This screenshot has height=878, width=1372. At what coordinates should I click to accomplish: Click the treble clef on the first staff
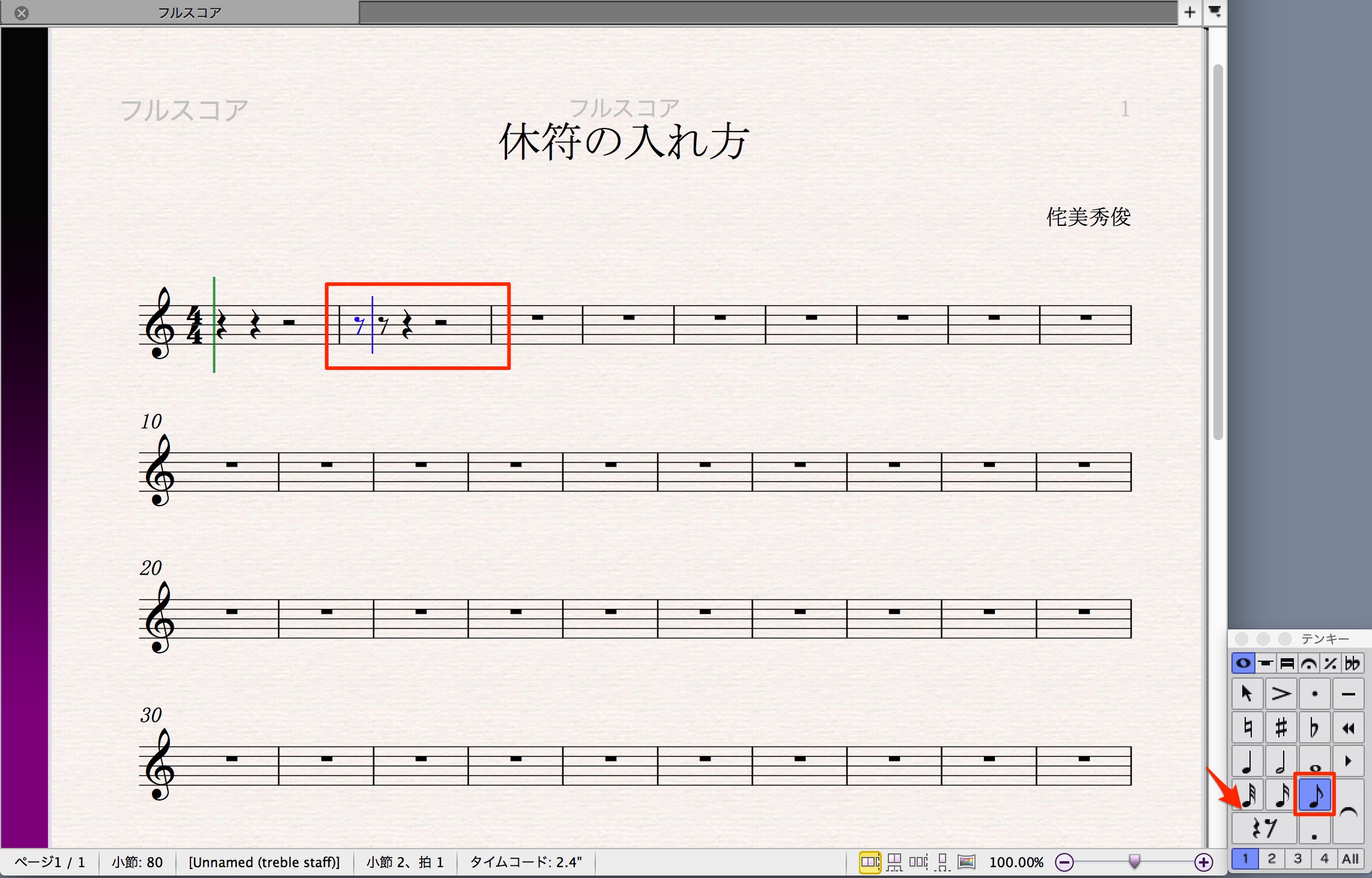point(160,323)
